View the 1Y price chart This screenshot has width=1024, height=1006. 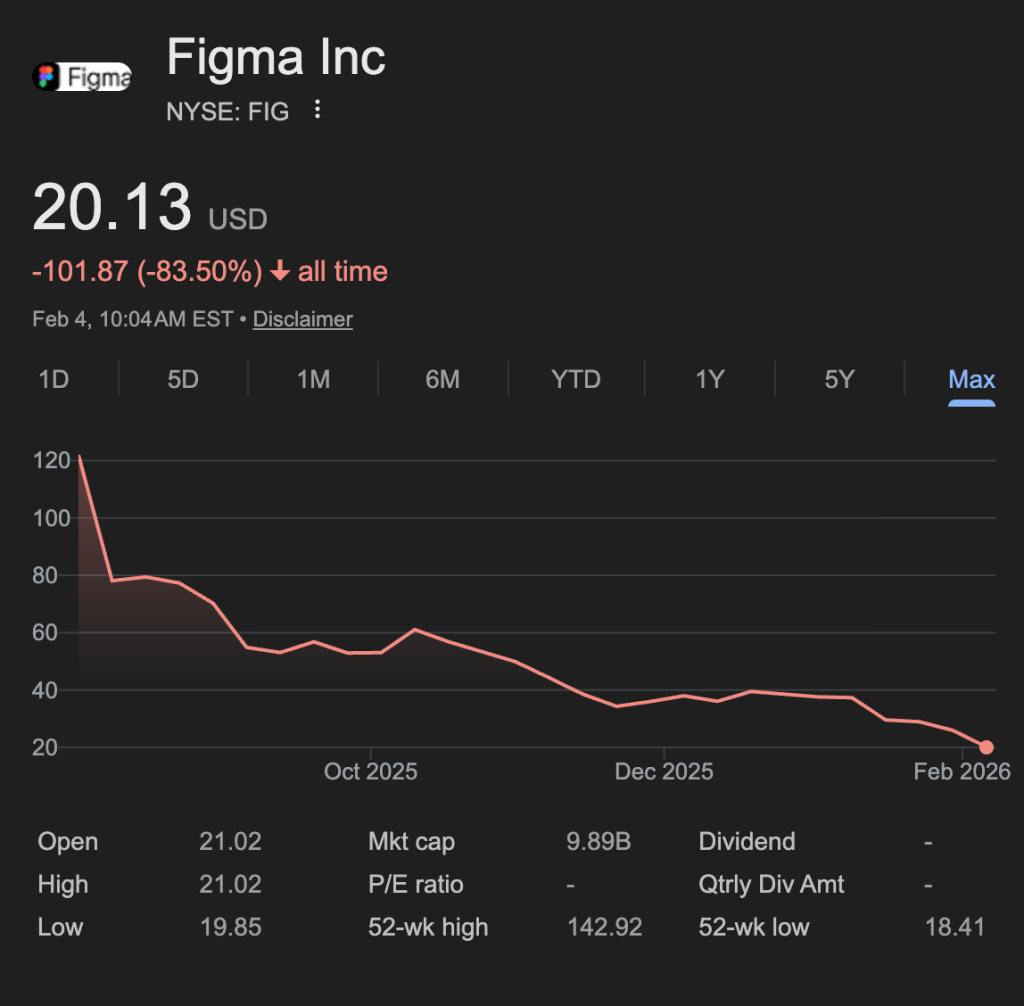[709, 380]
